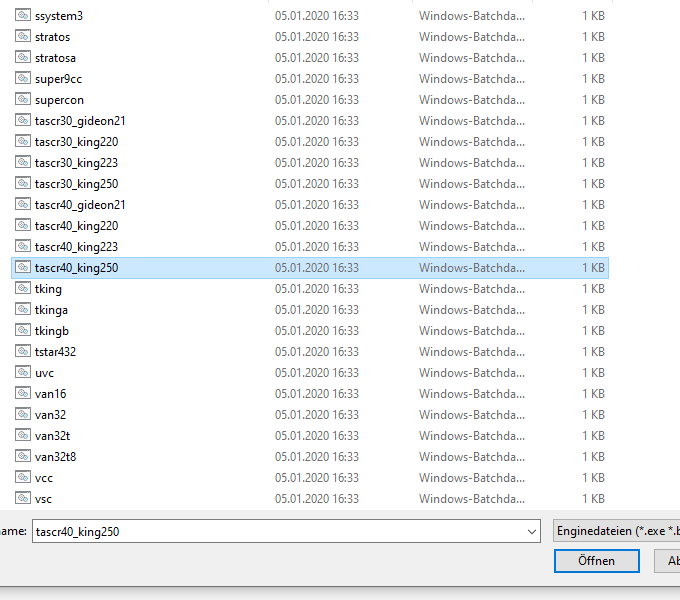Click the file name text of the highlighted tascr40_king250 row

[76, 268]
